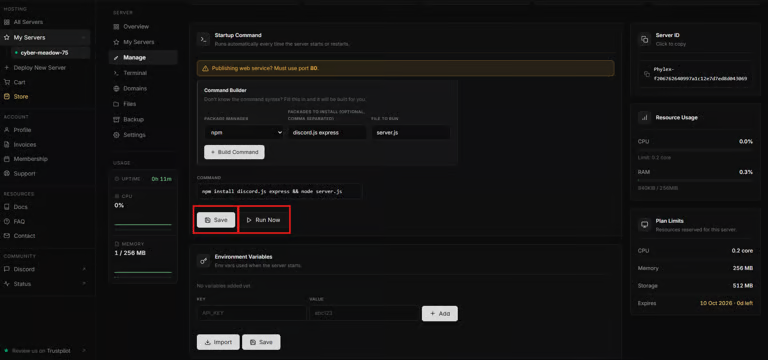Click the Cart icon
Image resolution: width=768 pixels, height=360 pixels.
(6, 82)
